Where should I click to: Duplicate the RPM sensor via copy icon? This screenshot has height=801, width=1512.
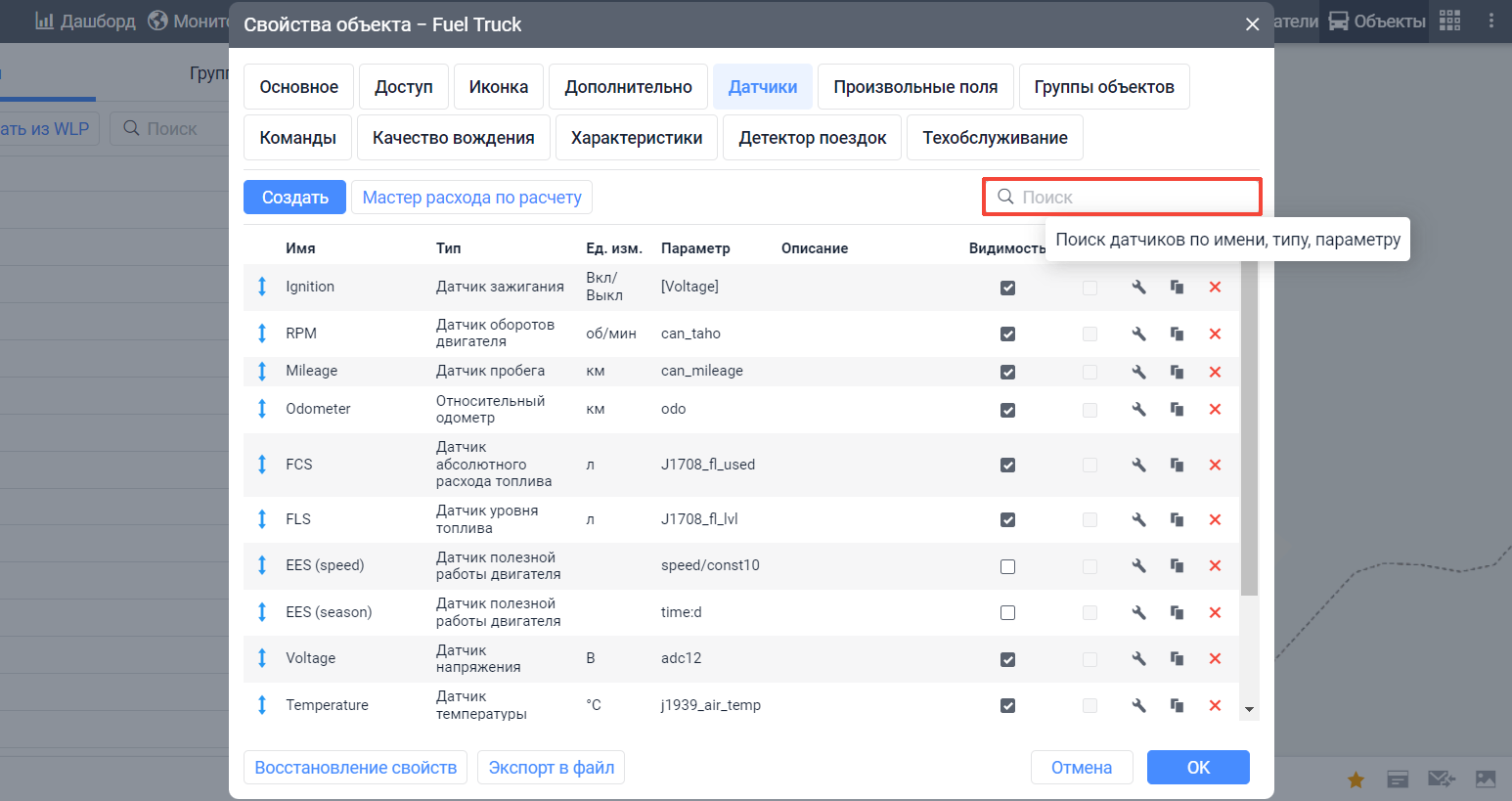click(1177, 334)
